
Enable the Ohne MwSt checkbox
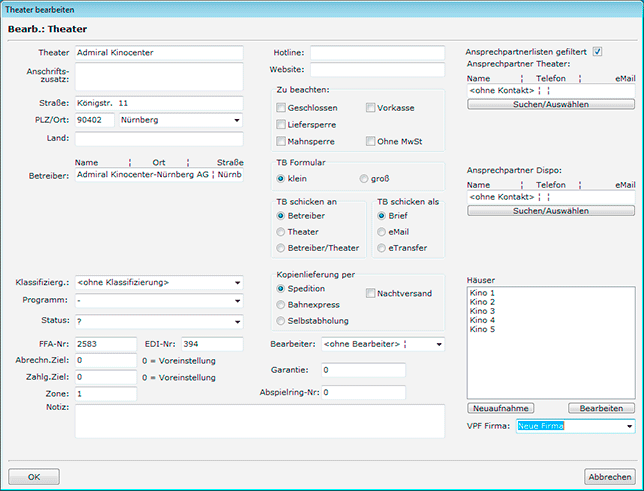click(x=370, y=141)
